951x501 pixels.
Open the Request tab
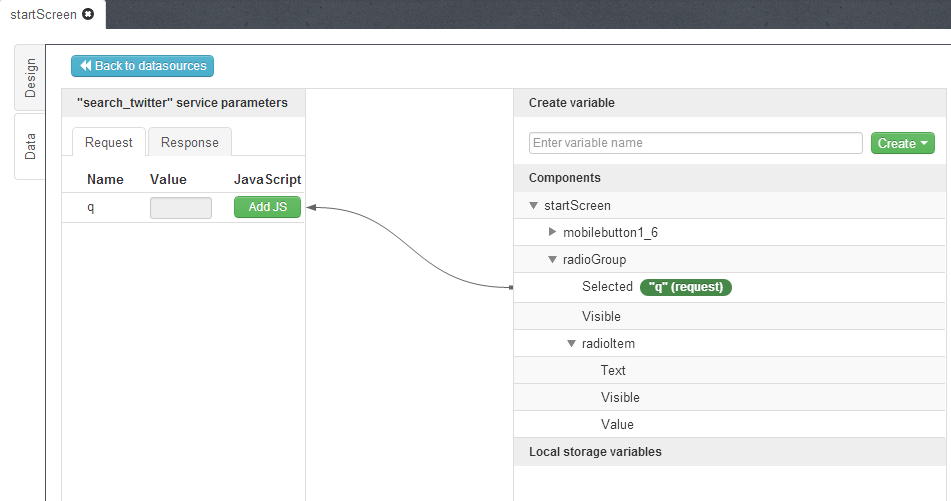(109, 142)
